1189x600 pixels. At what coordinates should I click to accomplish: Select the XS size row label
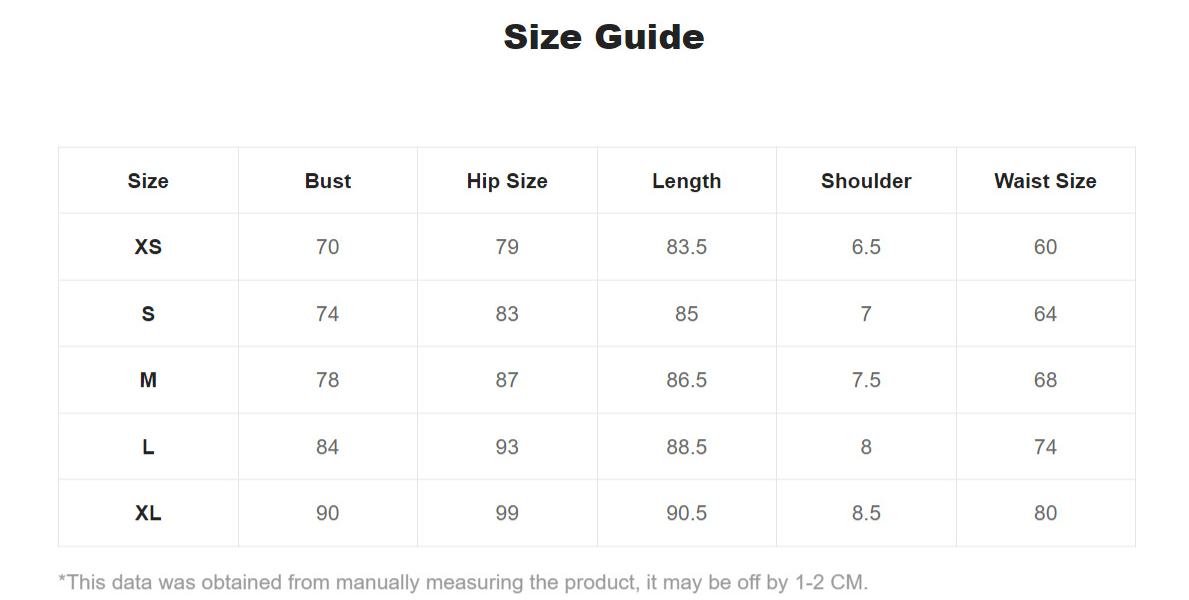click(148, 247)
